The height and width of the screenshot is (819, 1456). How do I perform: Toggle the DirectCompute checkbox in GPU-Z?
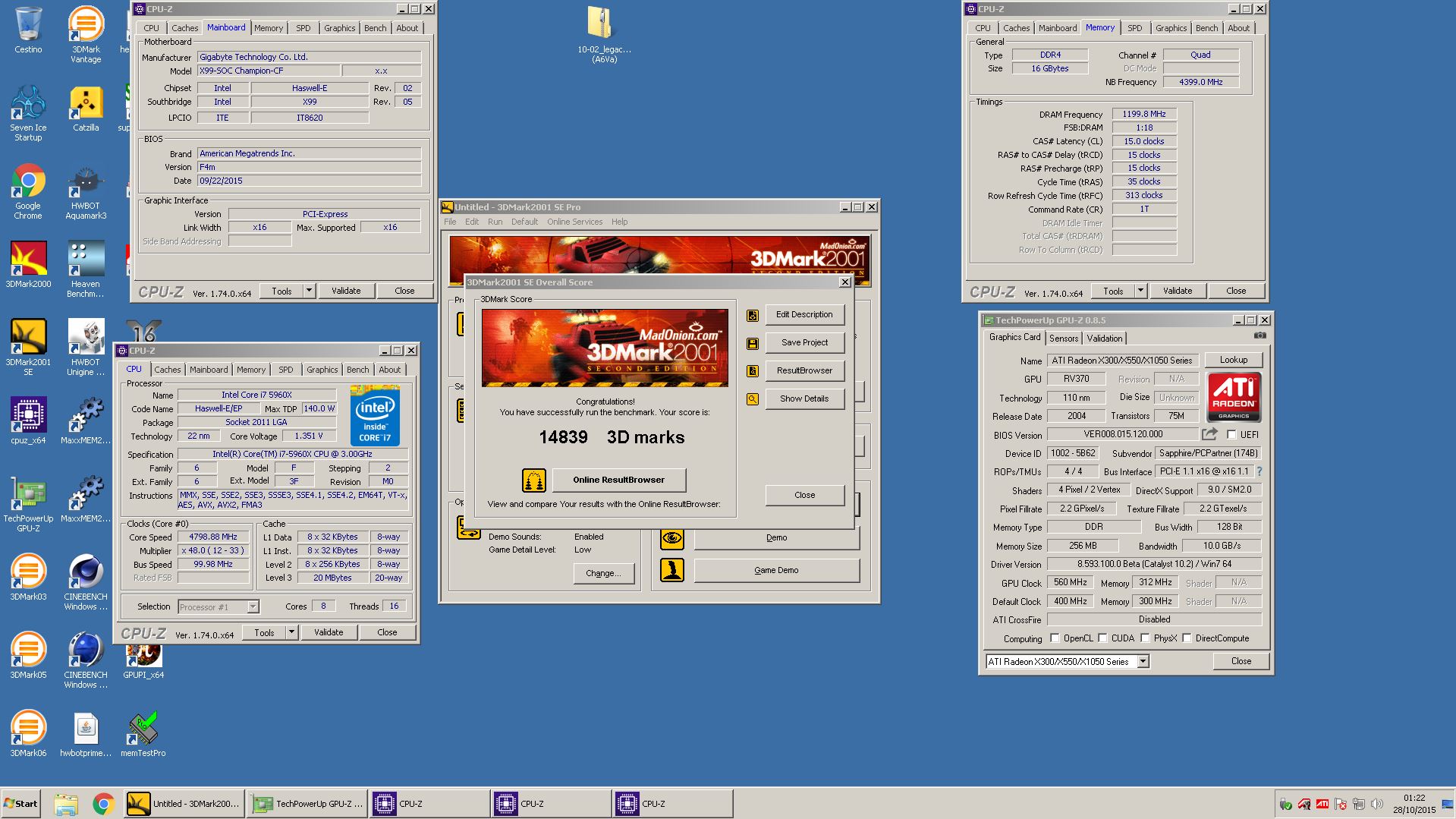tap(1187, 638)
